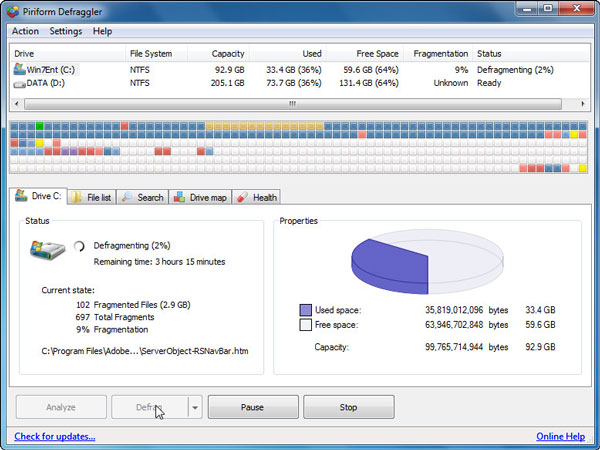Open the Help menu
The height and width of the screenshot is (450, 600).
click(102, 31)
